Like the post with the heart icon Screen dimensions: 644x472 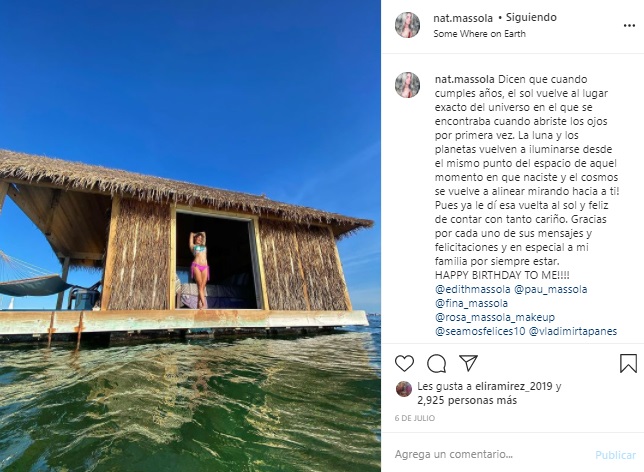404,364
